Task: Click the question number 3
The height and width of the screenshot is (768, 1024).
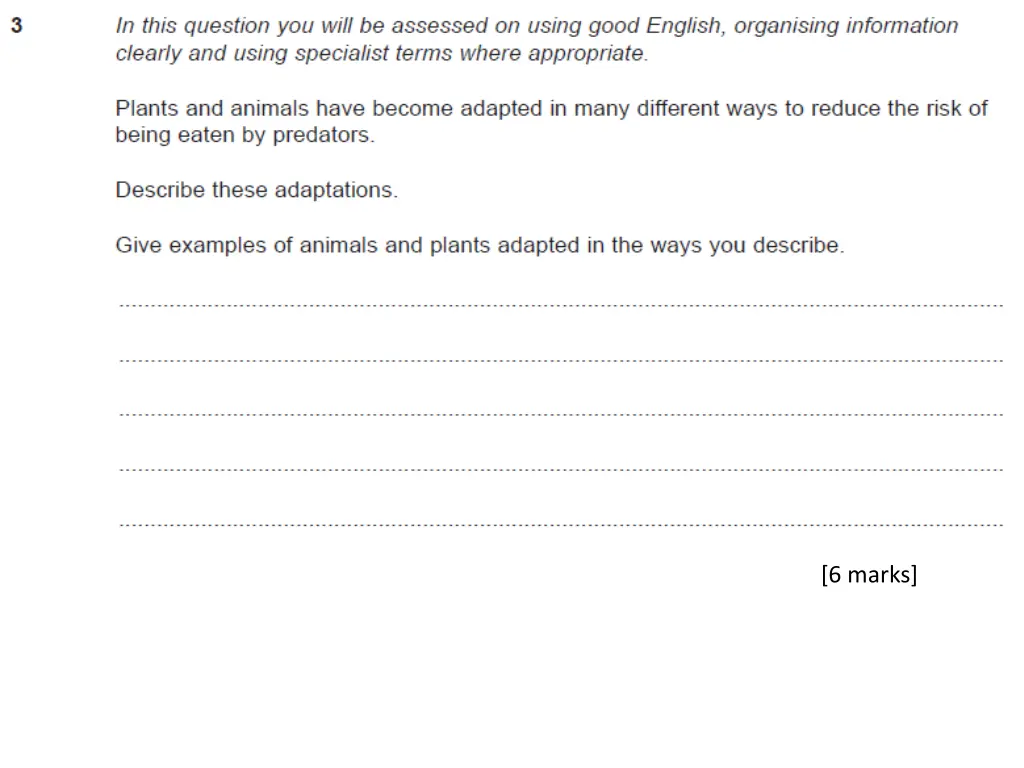Action: (x=17, y=25)
